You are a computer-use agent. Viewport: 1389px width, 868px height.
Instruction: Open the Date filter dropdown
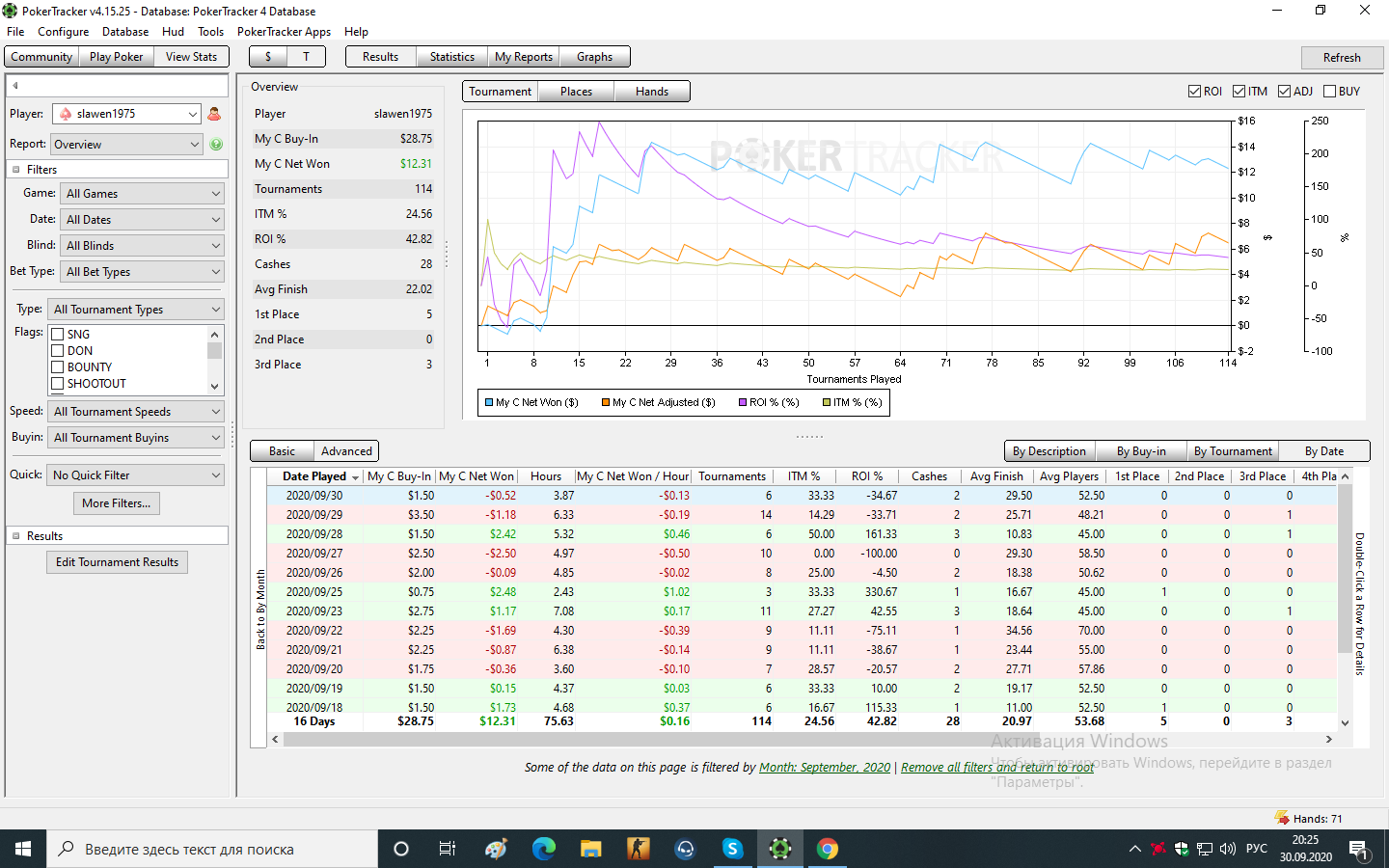pos(142,220)
